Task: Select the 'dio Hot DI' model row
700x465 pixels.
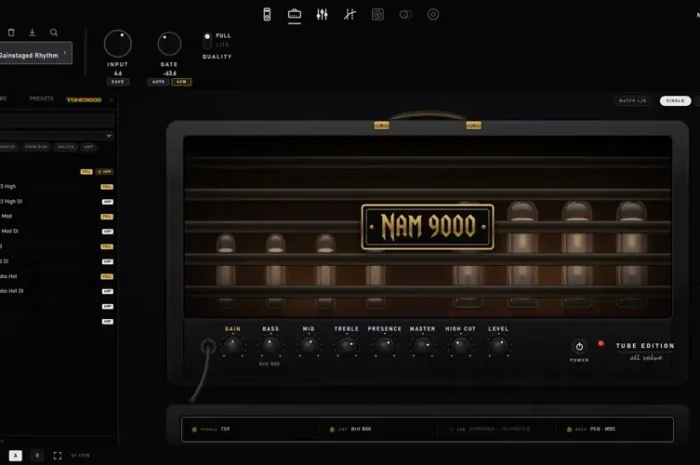Action: coord(57,291)
